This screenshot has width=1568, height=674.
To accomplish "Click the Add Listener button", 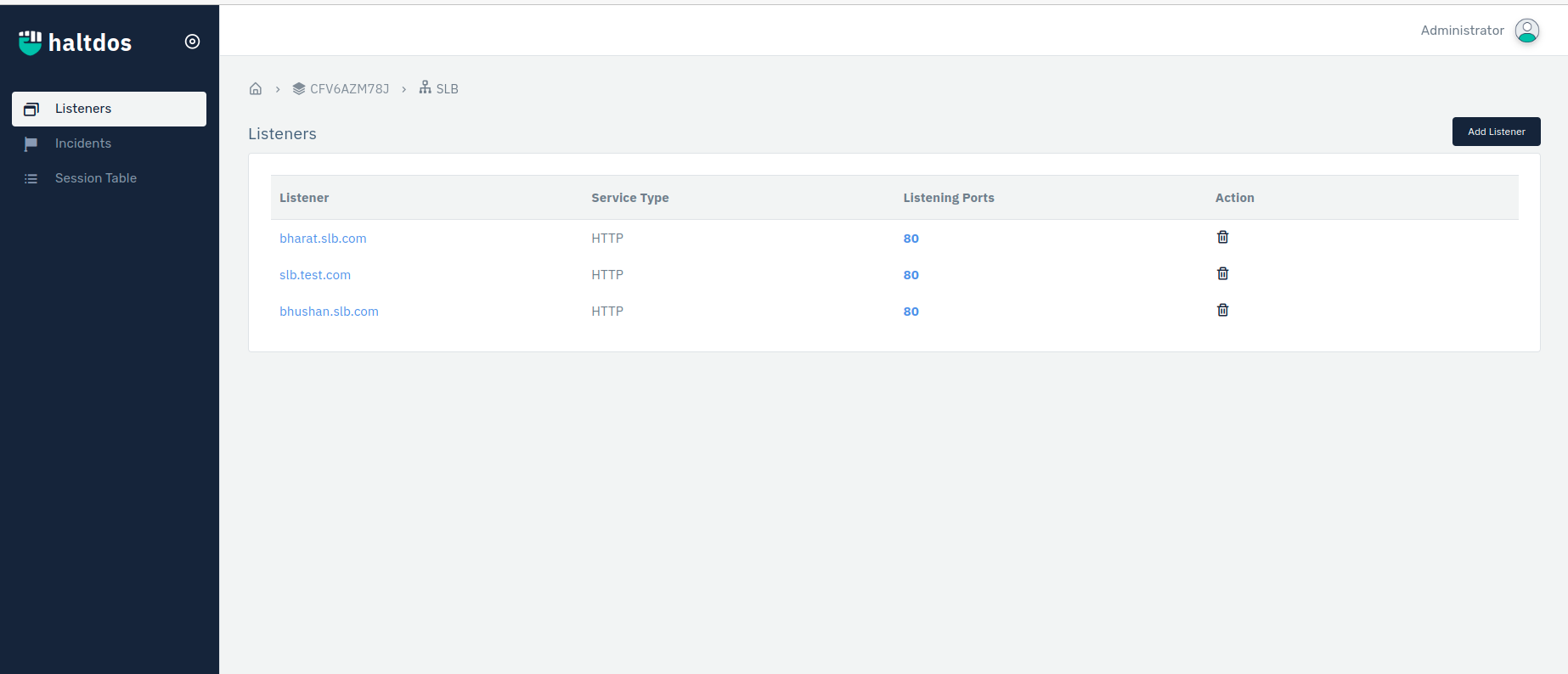I will [x=1496, y=132].
